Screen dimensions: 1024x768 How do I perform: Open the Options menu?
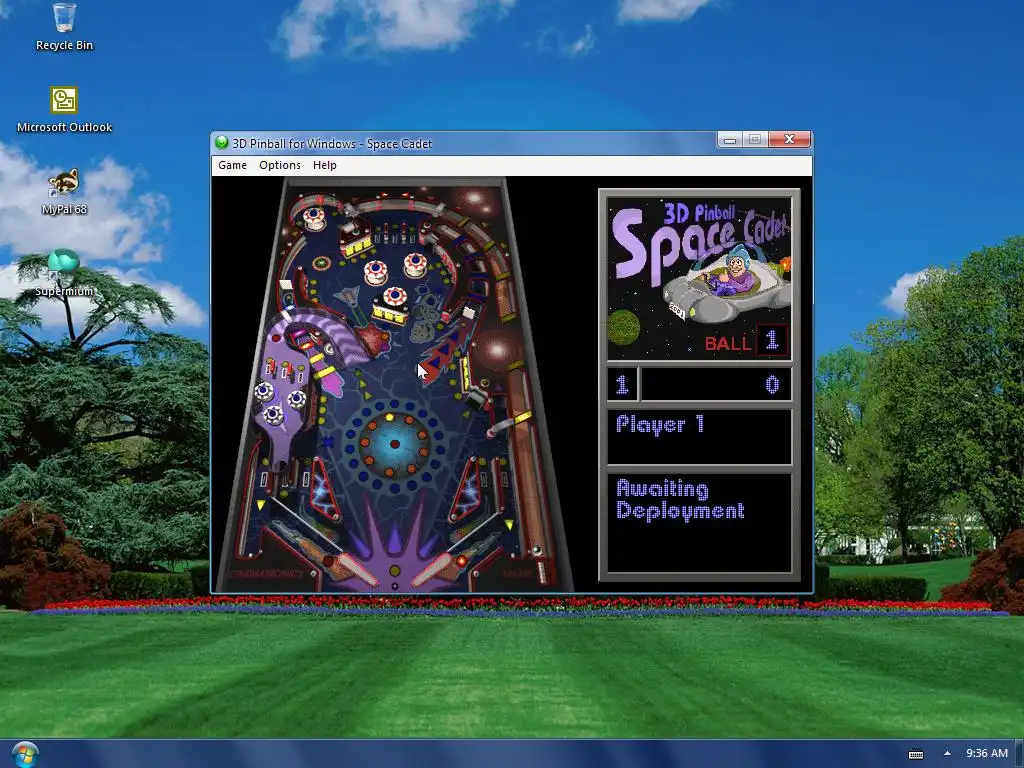280,165
